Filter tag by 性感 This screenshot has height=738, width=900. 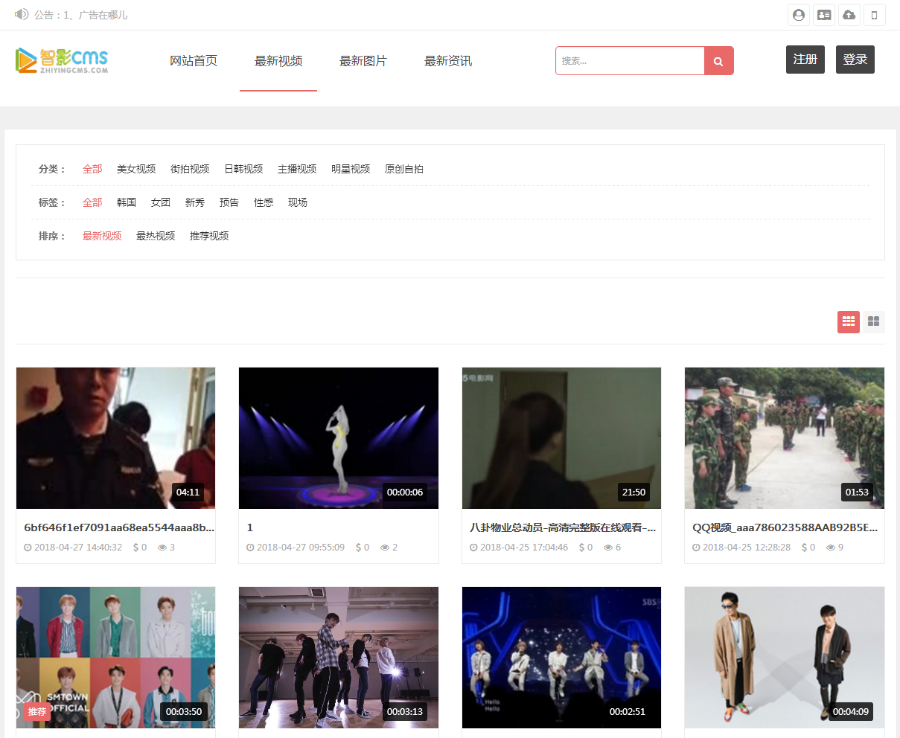[263, 203]
